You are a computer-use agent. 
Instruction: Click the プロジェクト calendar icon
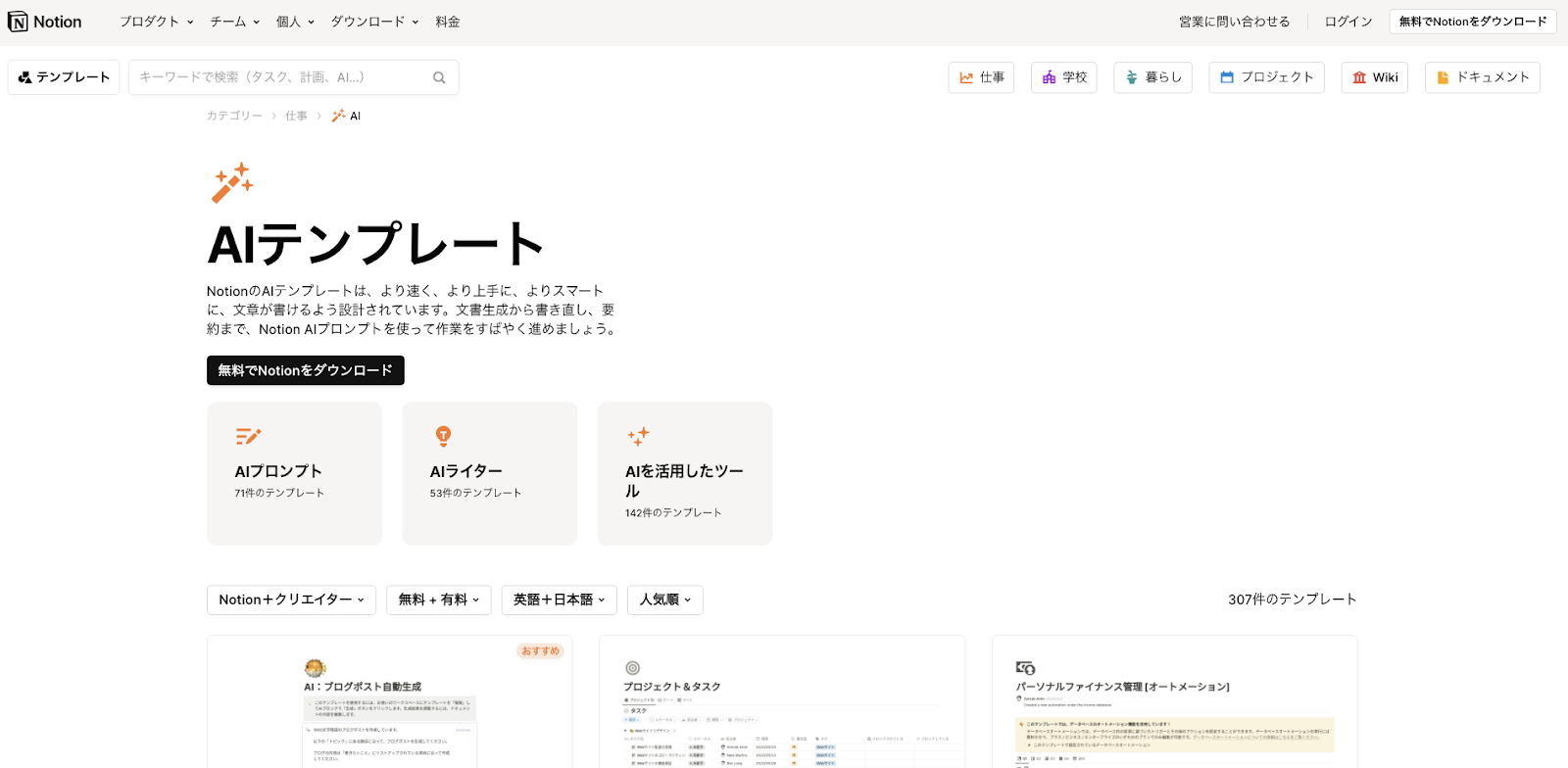coord(1227,77)
